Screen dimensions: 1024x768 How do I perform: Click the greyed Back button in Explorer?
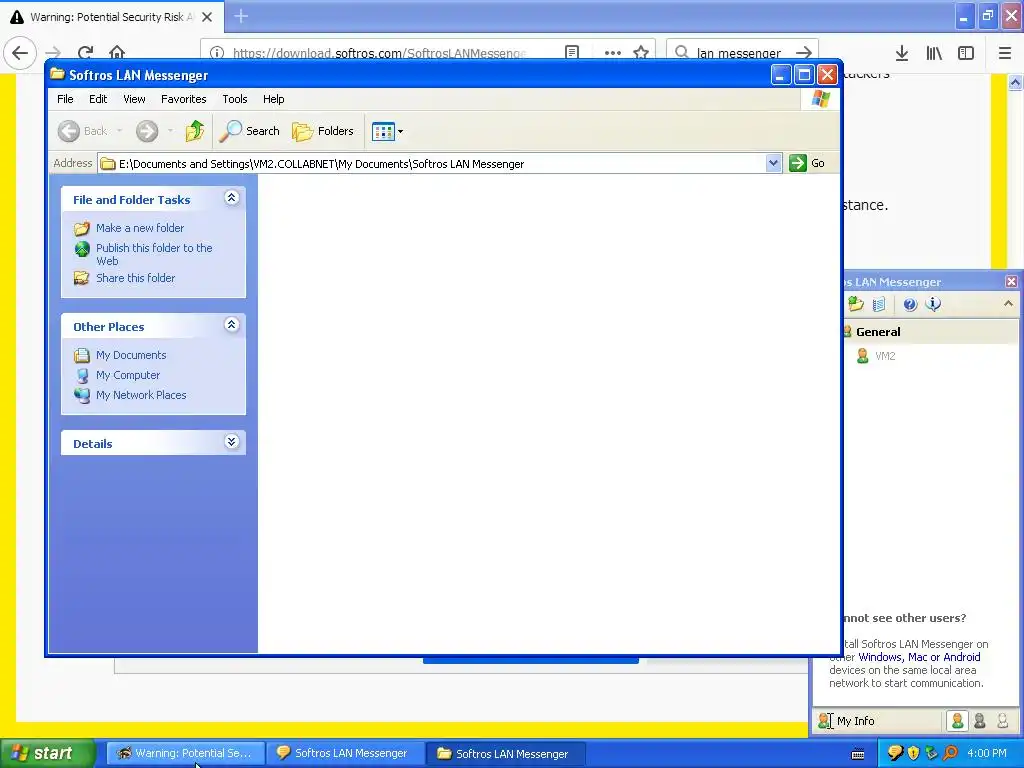pos(82,131)
